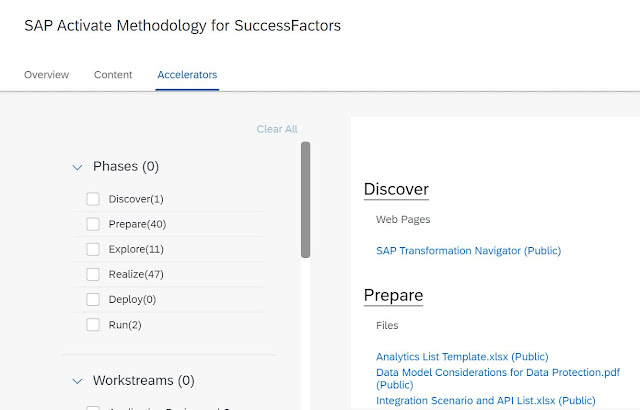Tick the Explore(11) checkbox
Viewport: 640px width, 410px height.
pyautogui.click(x=93, y=249)
